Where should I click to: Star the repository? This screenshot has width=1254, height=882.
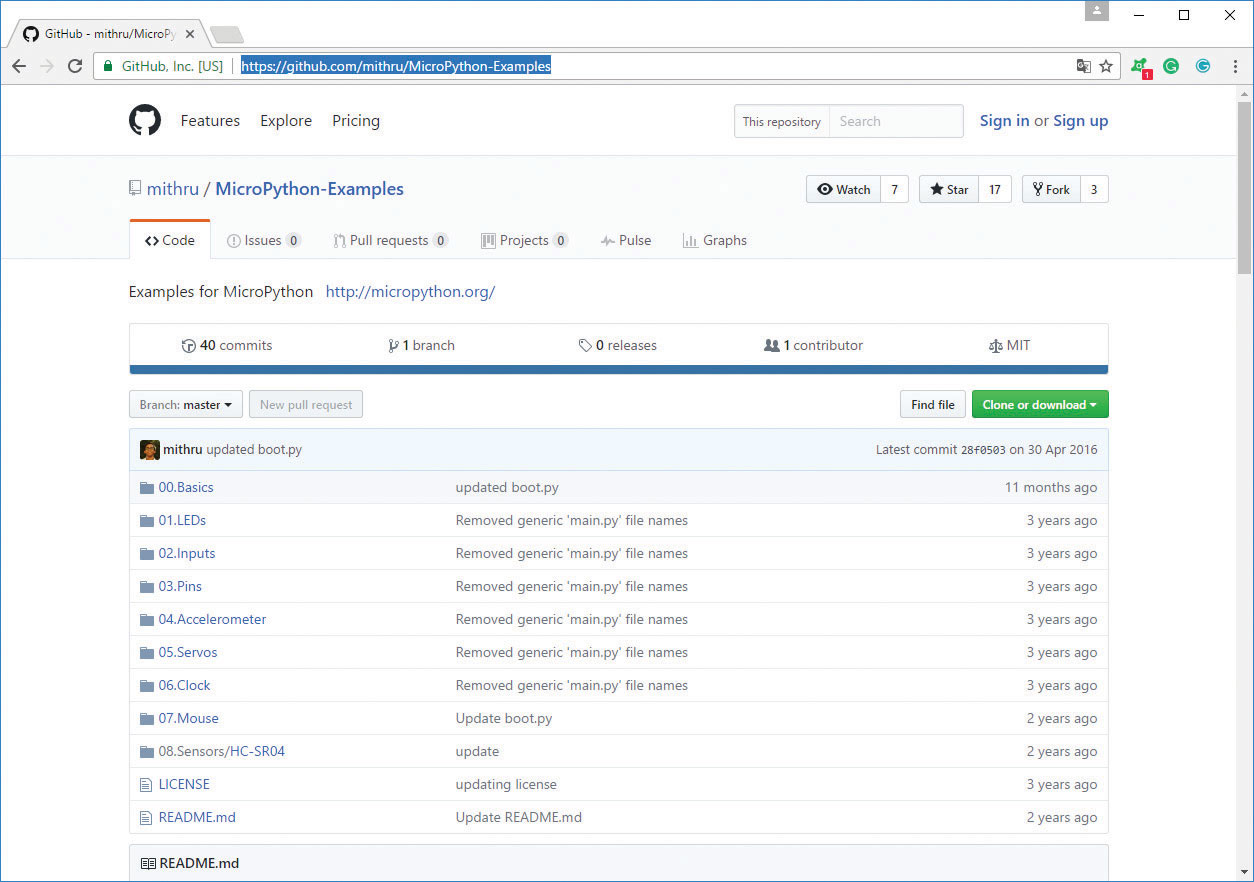949,190
